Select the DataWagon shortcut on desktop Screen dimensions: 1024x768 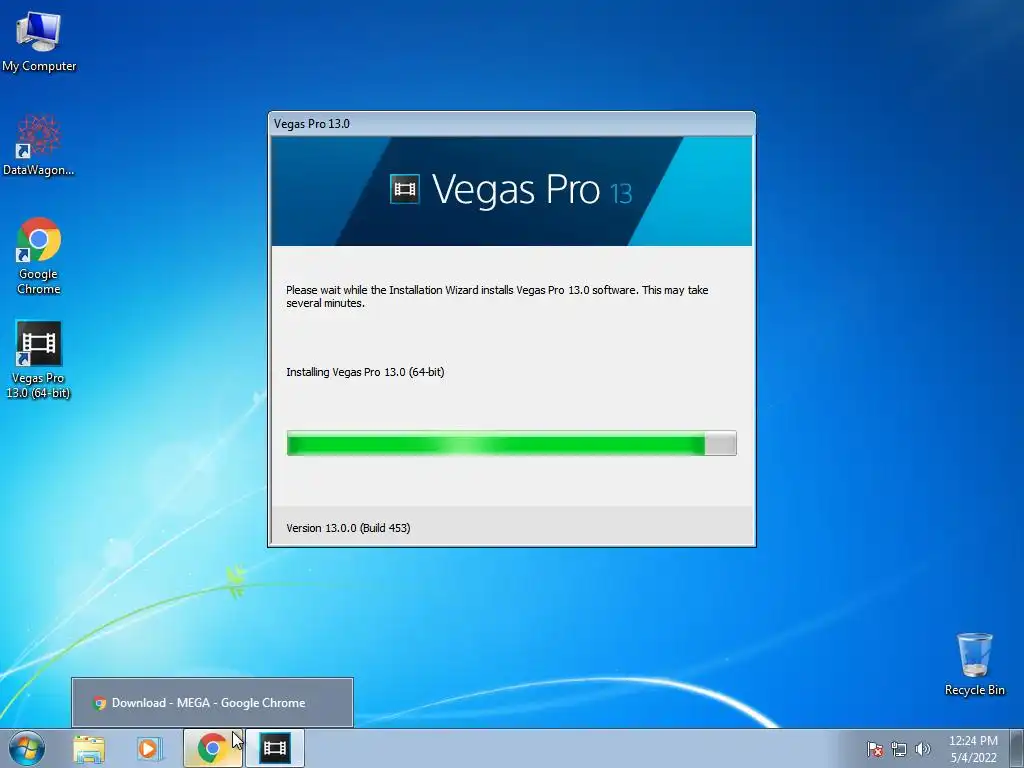(x=39, y=145)
